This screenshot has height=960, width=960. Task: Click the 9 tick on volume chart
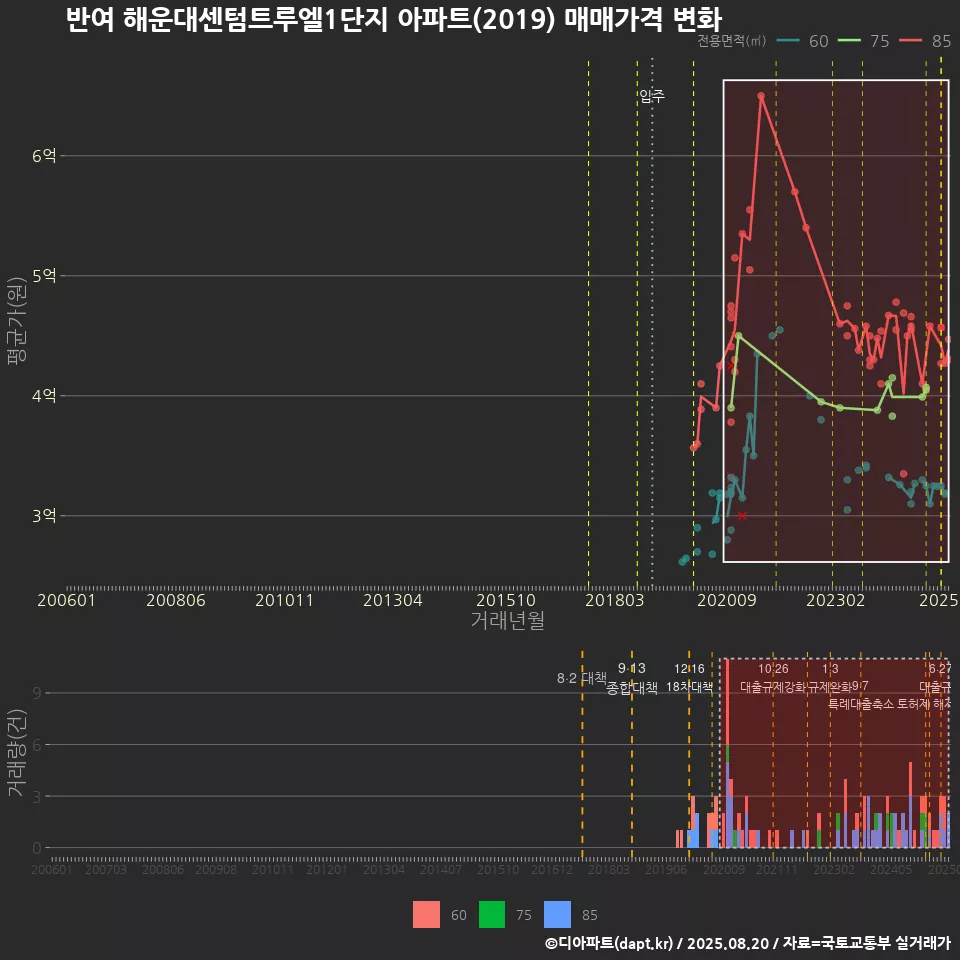click(x=37, y=693)
